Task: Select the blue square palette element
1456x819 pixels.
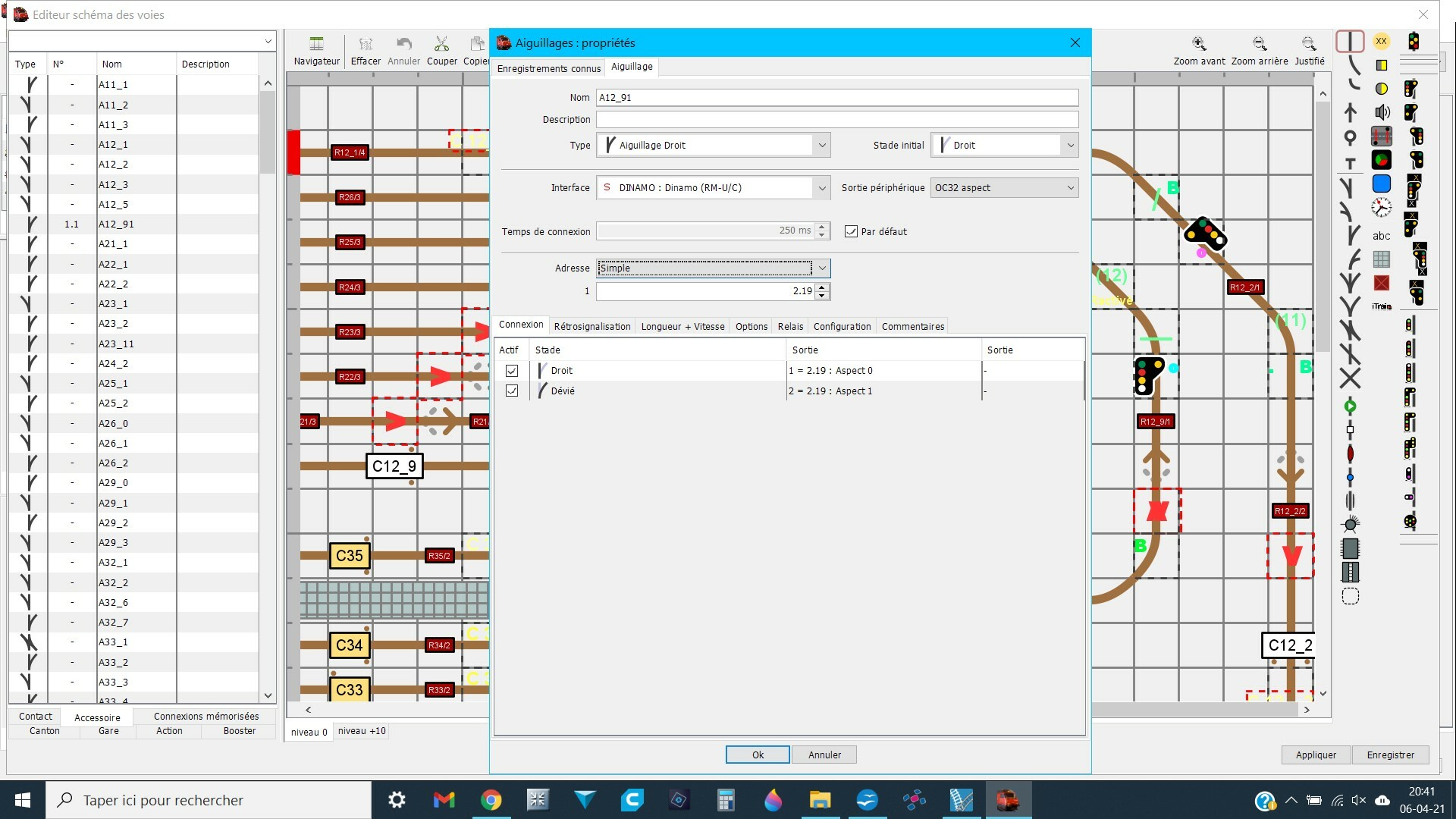Action: pyautogui.click(x=1382, y=184)
